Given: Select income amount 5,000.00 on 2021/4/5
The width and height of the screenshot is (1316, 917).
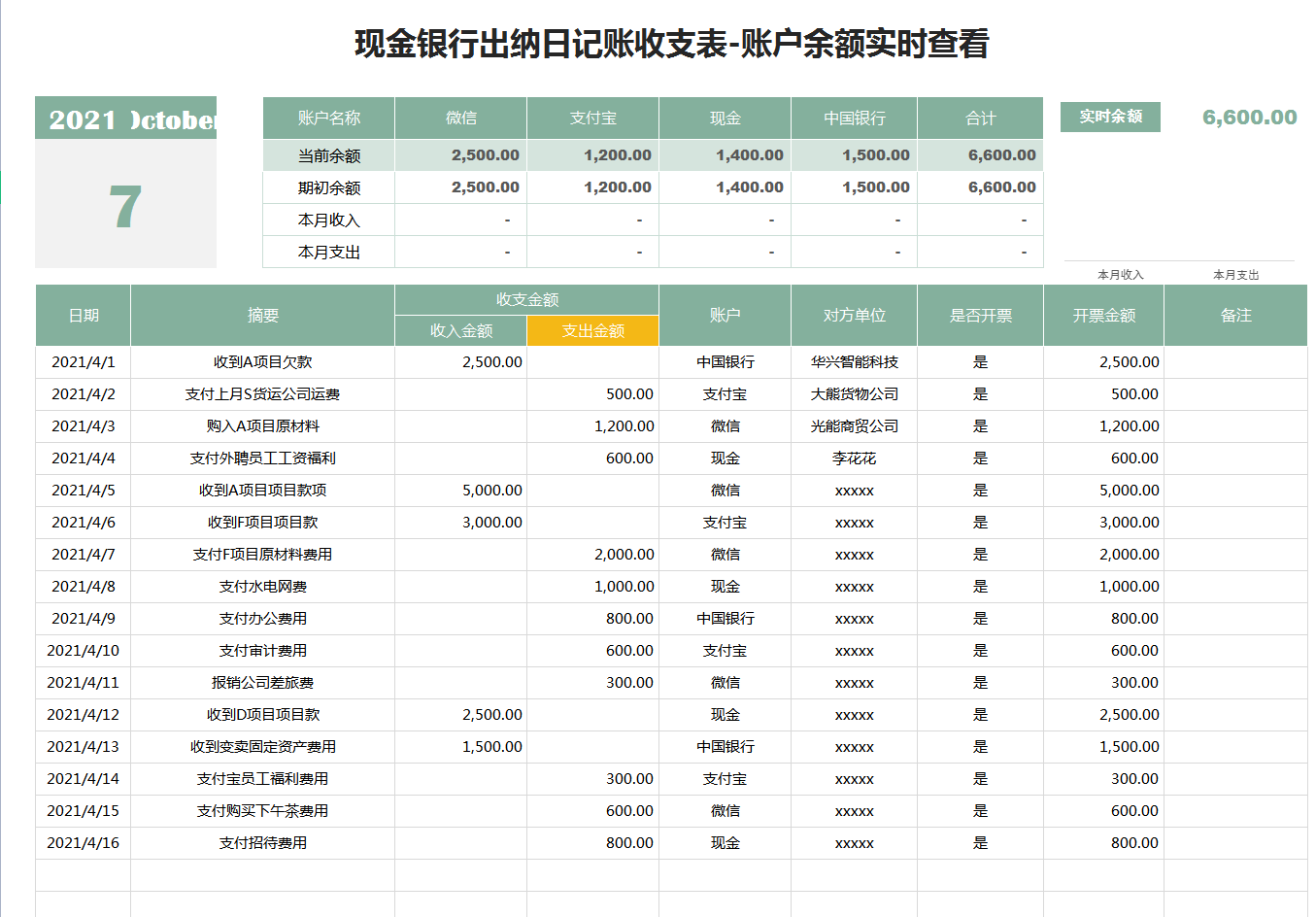Looking at the screenshot, I should click(x=460, y=491).
